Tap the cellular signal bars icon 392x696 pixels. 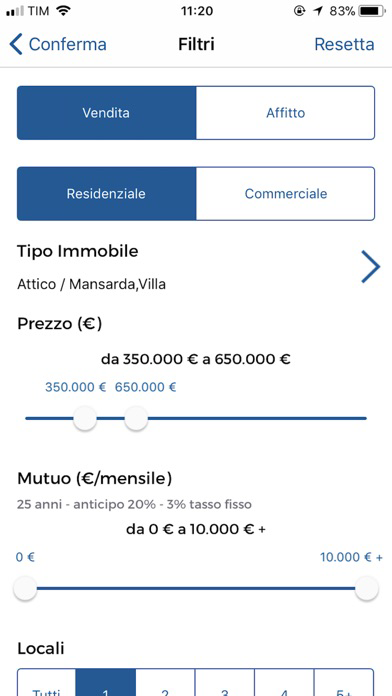(15, 11)
